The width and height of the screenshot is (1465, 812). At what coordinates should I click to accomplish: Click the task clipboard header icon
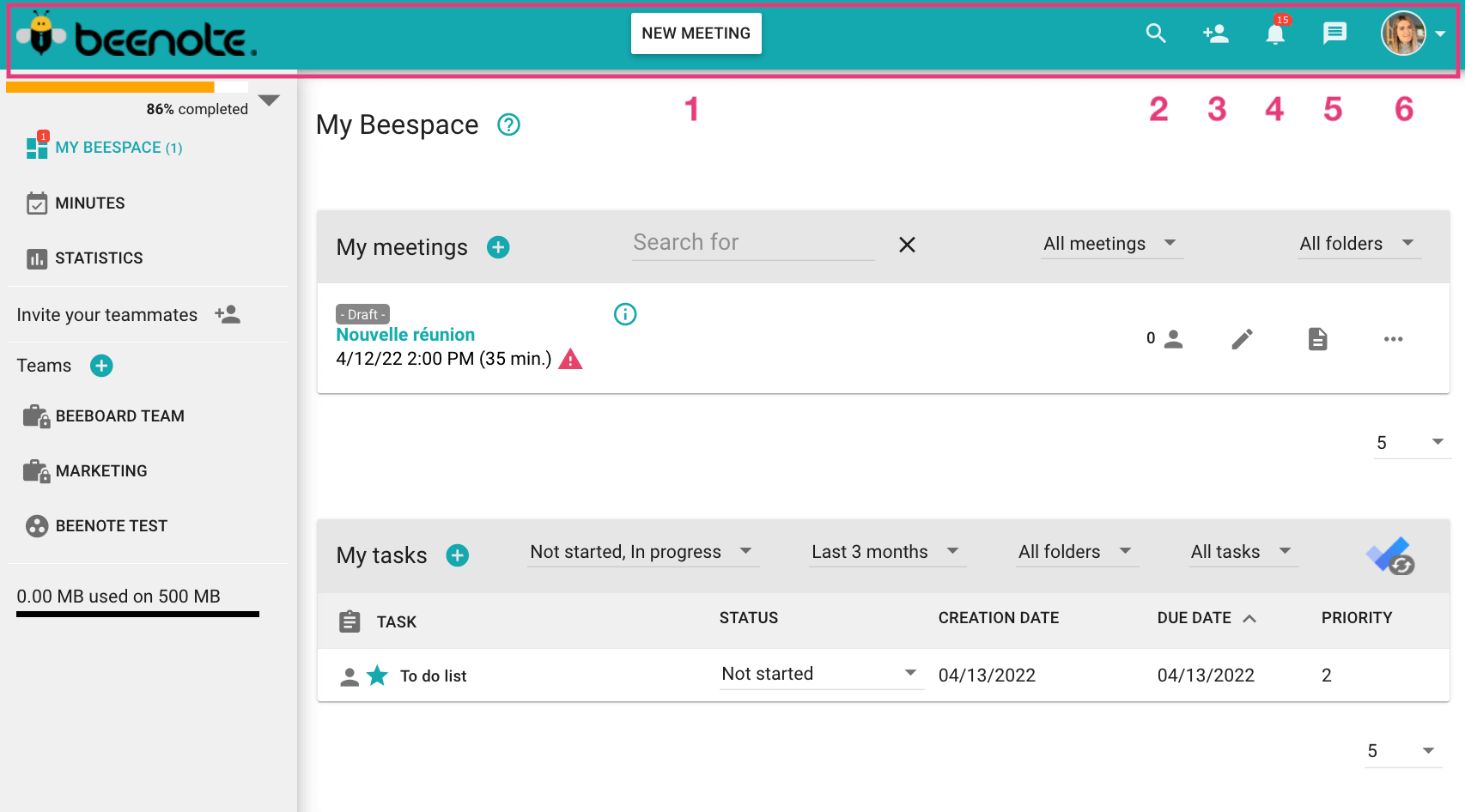(x=350, y=621)
